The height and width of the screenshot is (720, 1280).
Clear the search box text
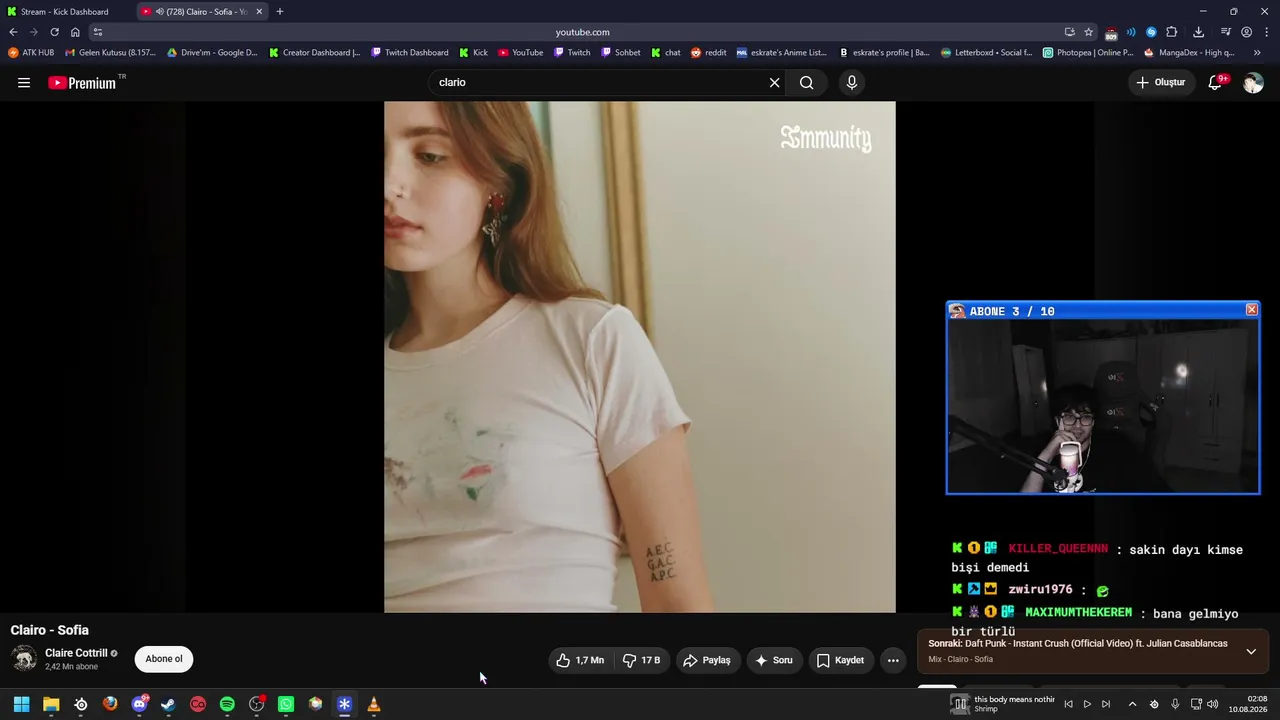click(x=774, y=83)
